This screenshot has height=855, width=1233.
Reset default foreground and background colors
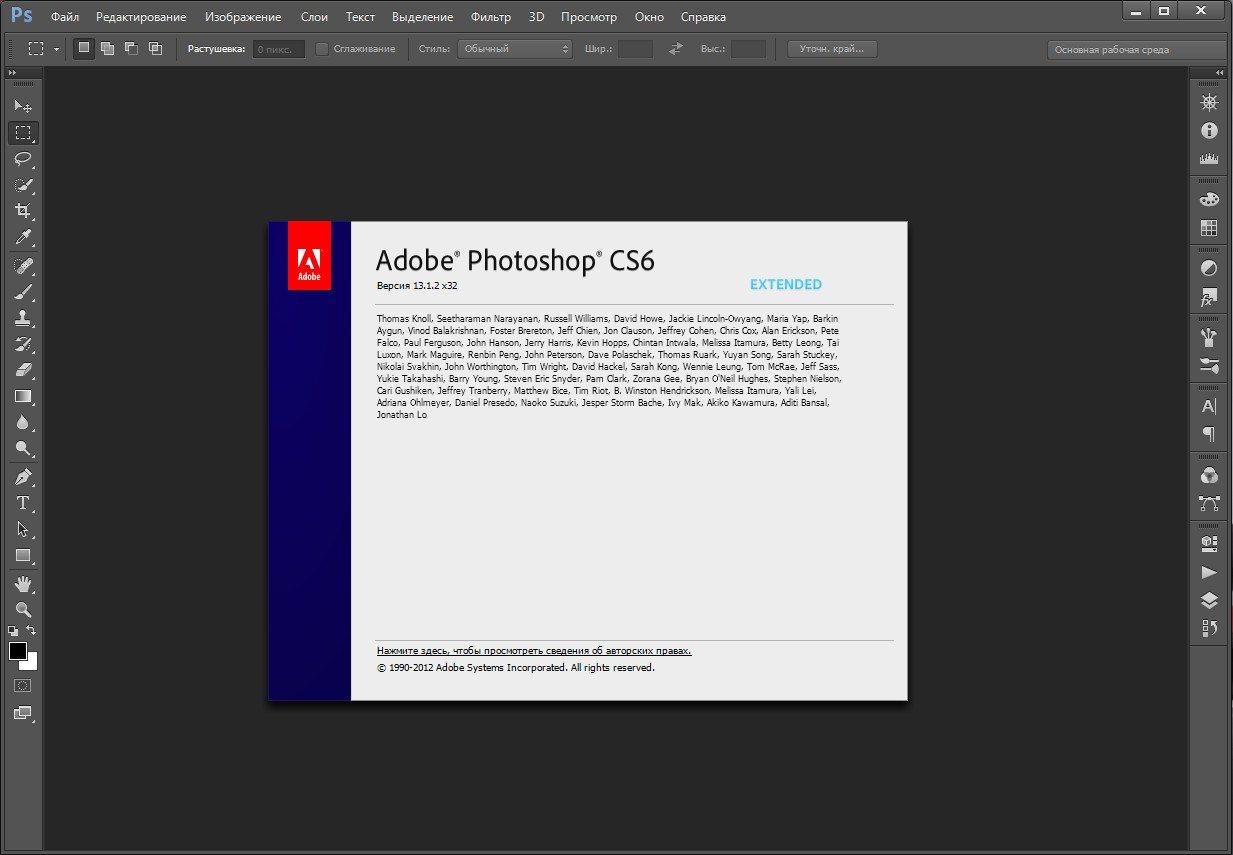click(x=13, y=631)
